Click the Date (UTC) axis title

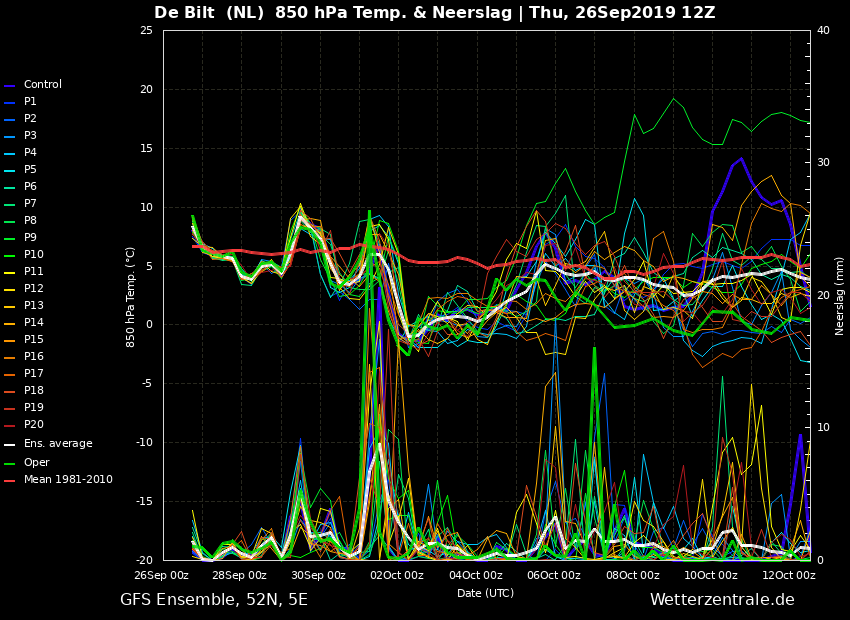485,593
